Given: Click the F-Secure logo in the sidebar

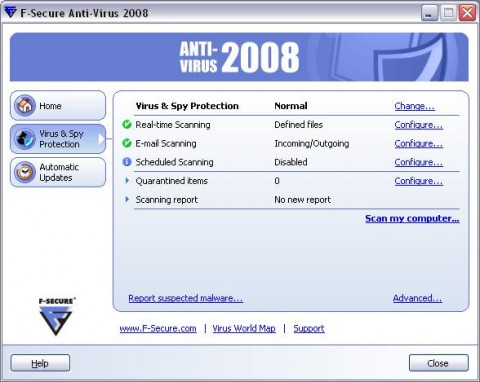Looking at the screenshot, I should (56, 316).
